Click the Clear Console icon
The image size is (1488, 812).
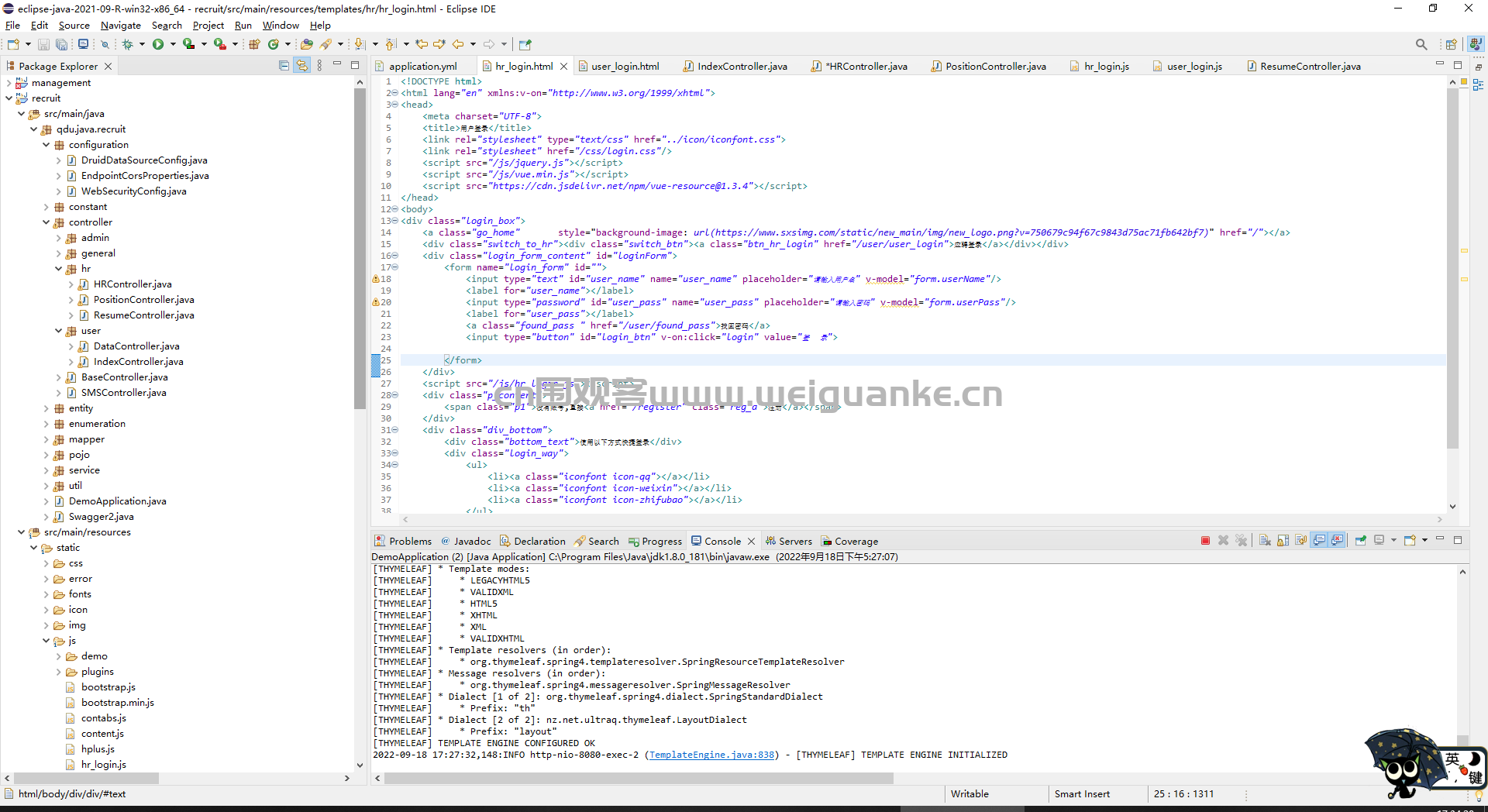[1265, 541]
